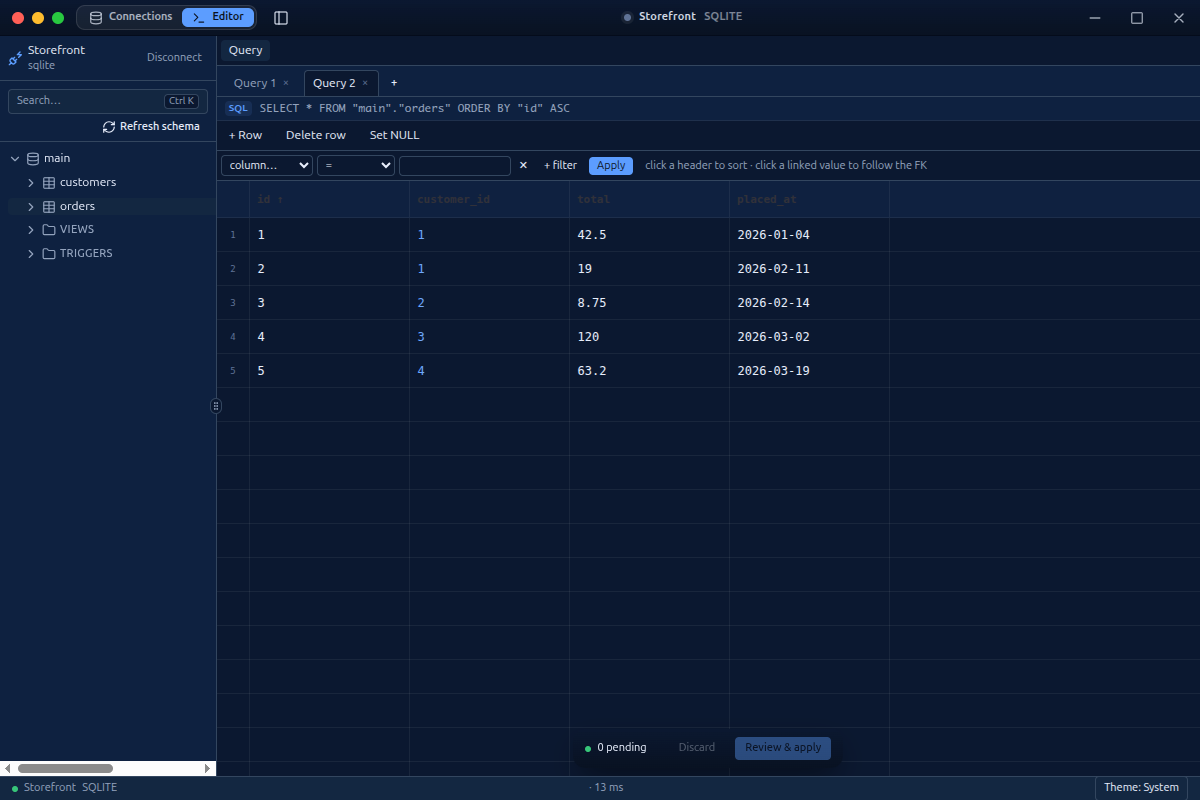Sort by the customer_id column header
Screen dimensions: 1200x800
point(489,200)
